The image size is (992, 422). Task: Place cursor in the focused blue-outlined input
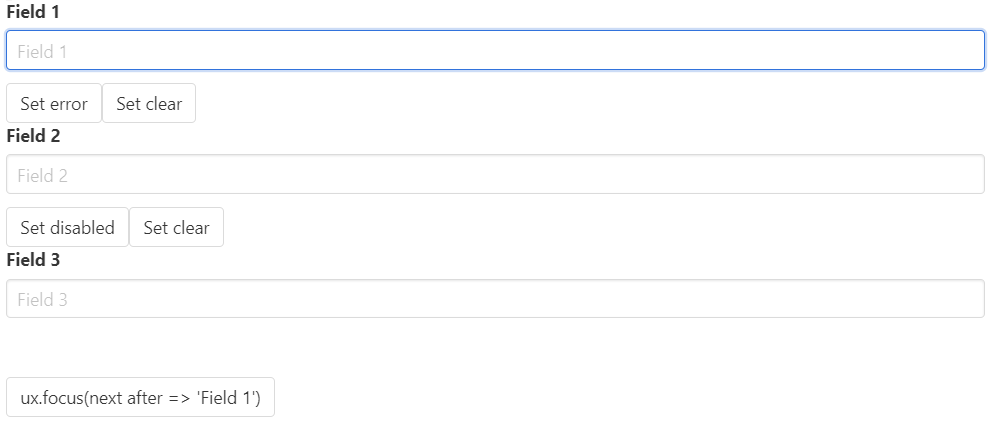[x=495, y=51]
